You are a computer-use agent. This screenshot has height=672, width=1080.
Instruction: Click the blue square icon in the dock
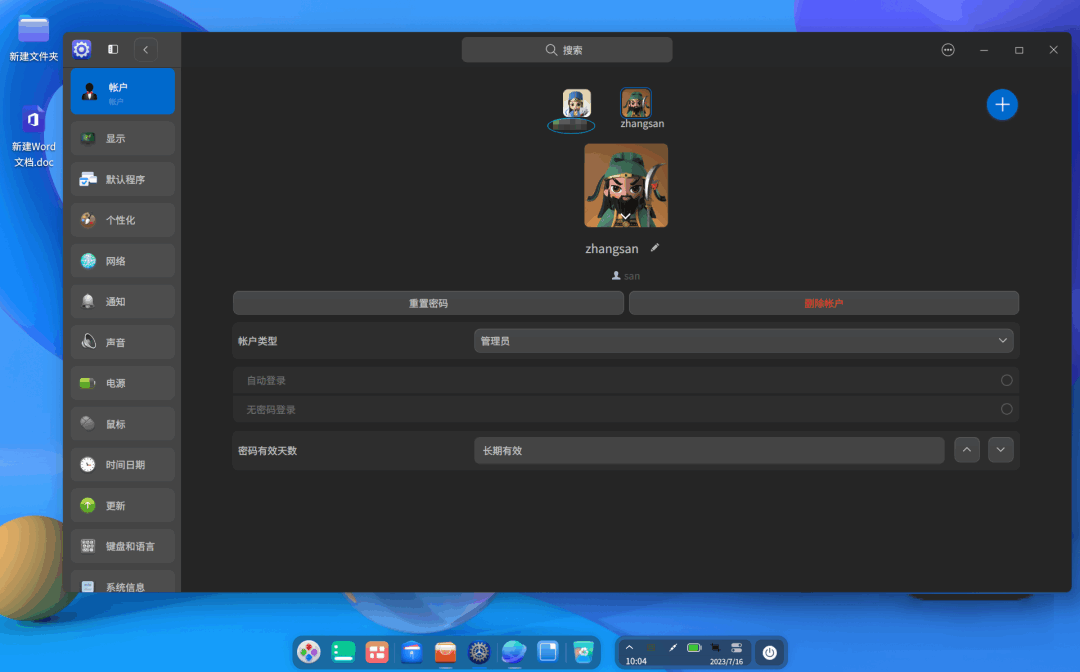[548, 651]
